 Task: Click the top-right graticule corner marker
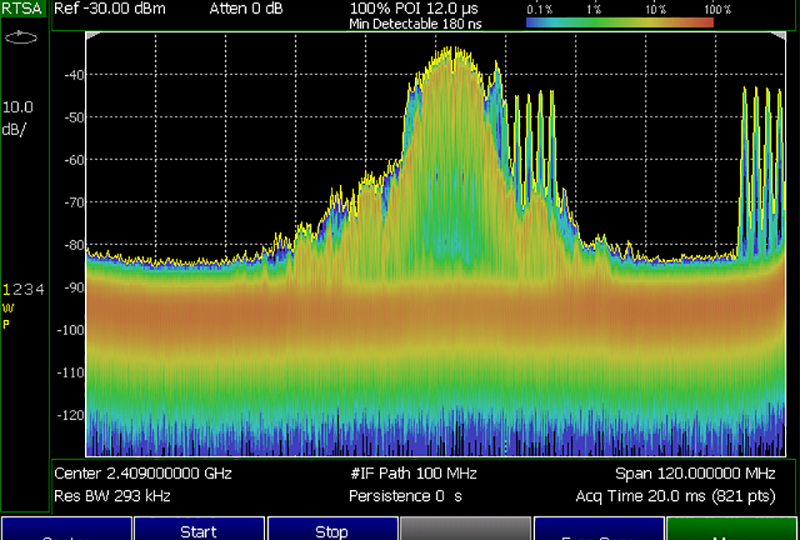(x=781, y=36)
